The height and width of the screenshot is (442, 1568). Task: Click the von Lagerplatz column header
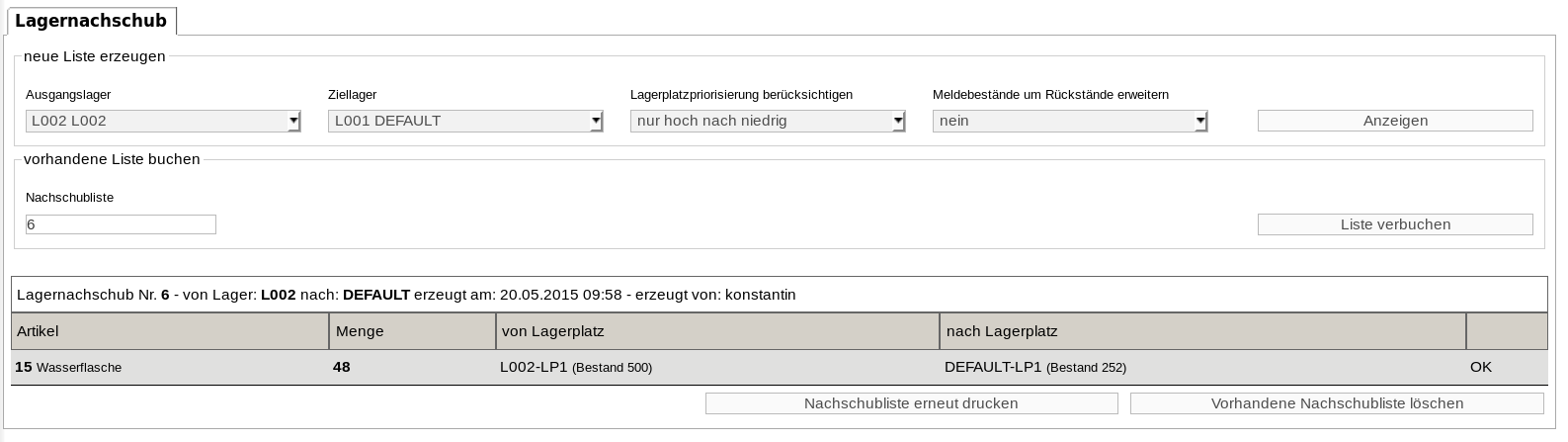(718, 331)
